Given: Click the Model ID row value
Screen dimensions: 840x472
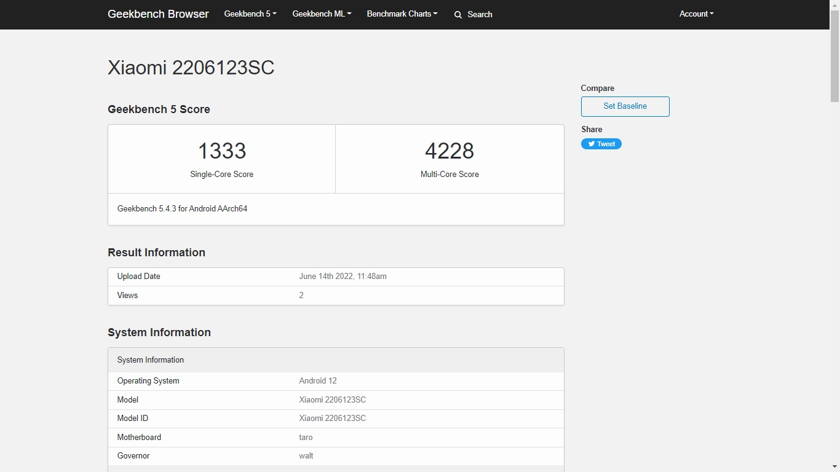Looking at the screenshot, I should pyautogui.click(x=332, y=418).
